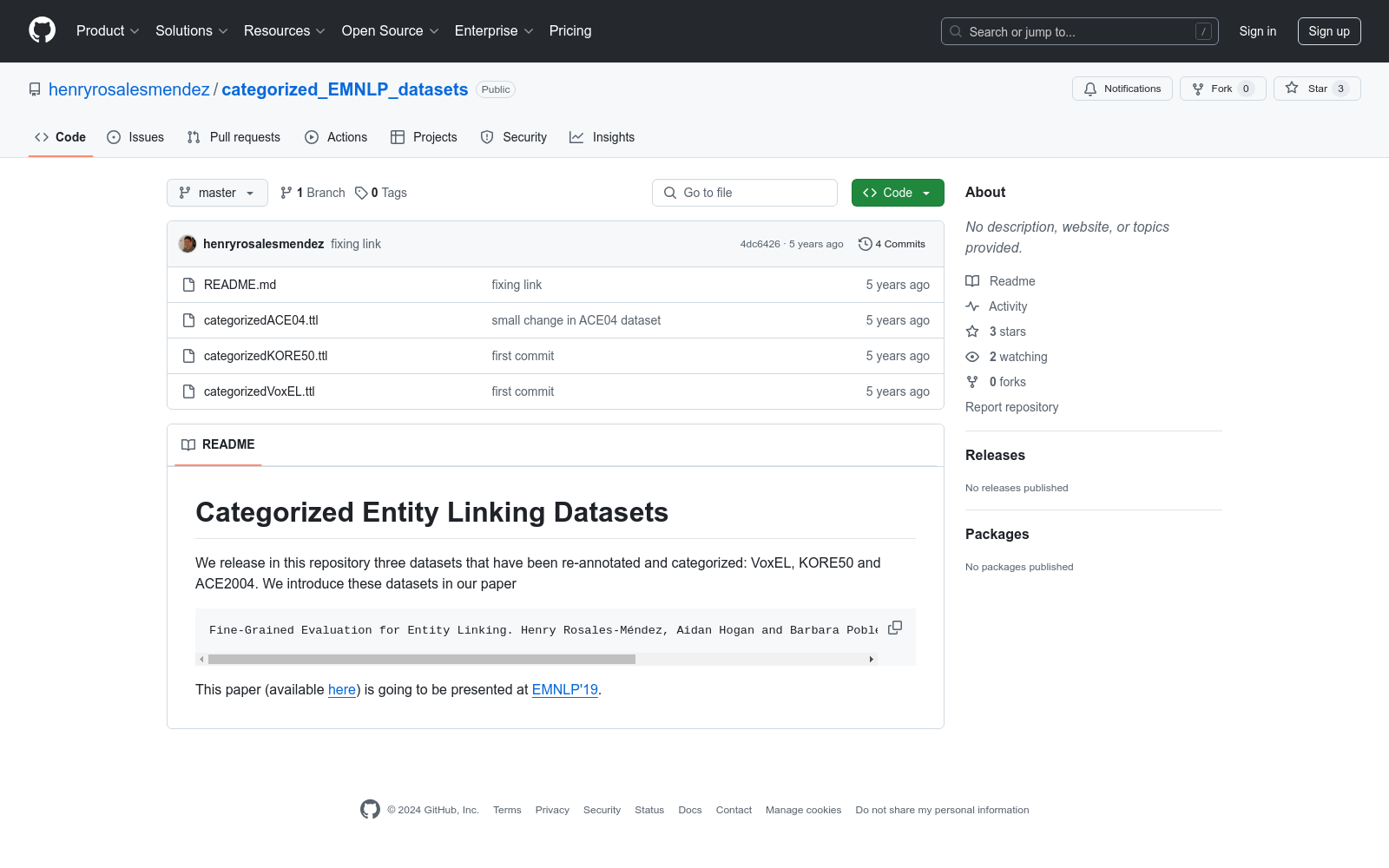The width and height of the screenshot is (1389, 868).
Task: Open the Releases section heading
Action: click(995, 455)
